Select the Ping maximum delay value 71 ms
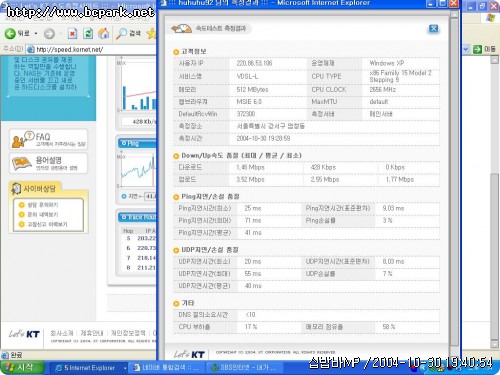This screenshot has height=375, width=500. (253, 221)
